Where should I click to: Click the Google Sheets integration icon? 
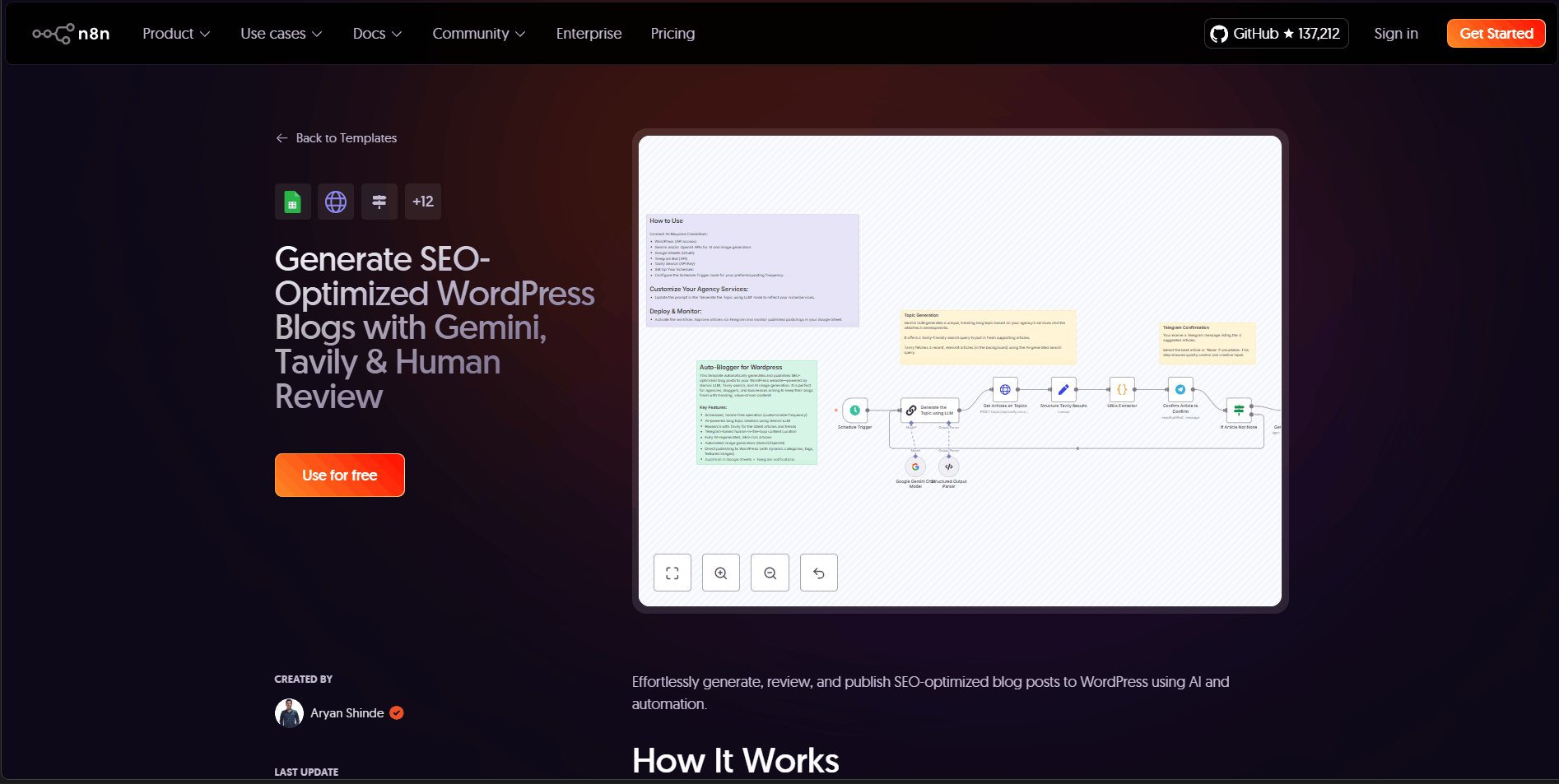click(x=292, y=202)
